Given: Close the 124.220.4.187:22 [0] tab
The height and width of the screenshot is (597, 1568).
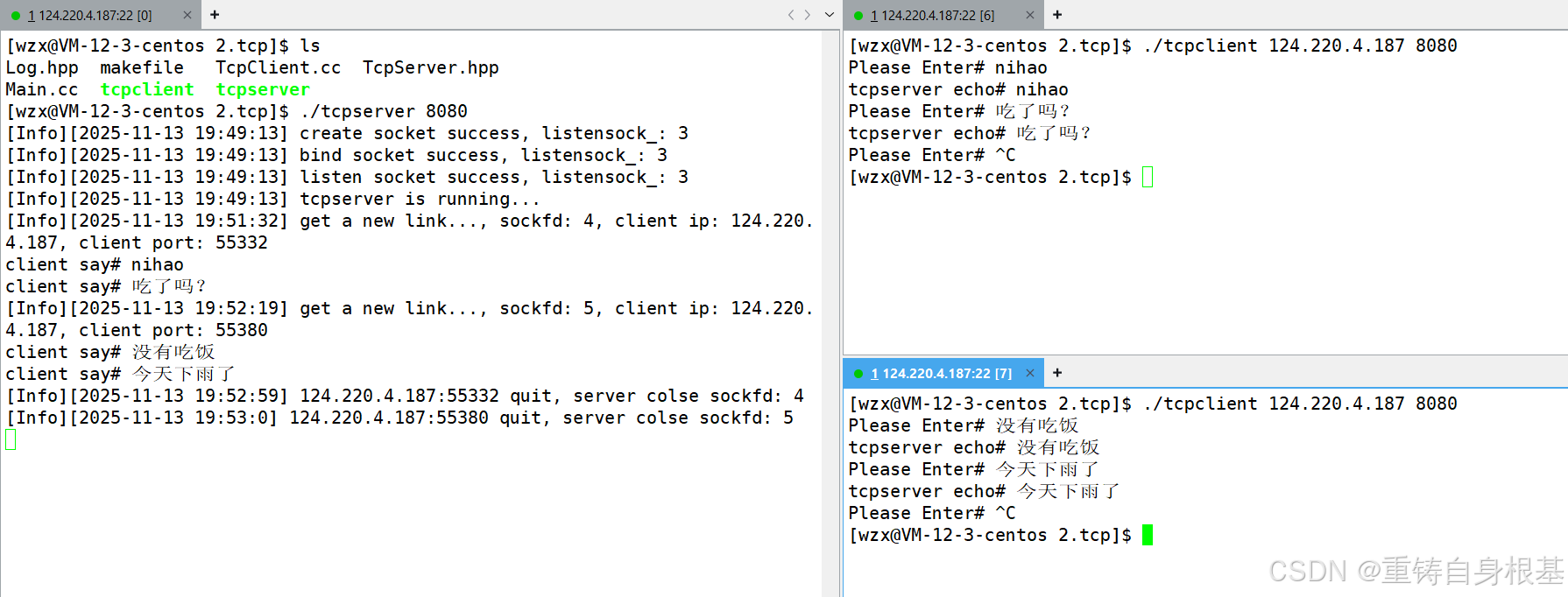Looking at the screenshot, I should 187,15.
